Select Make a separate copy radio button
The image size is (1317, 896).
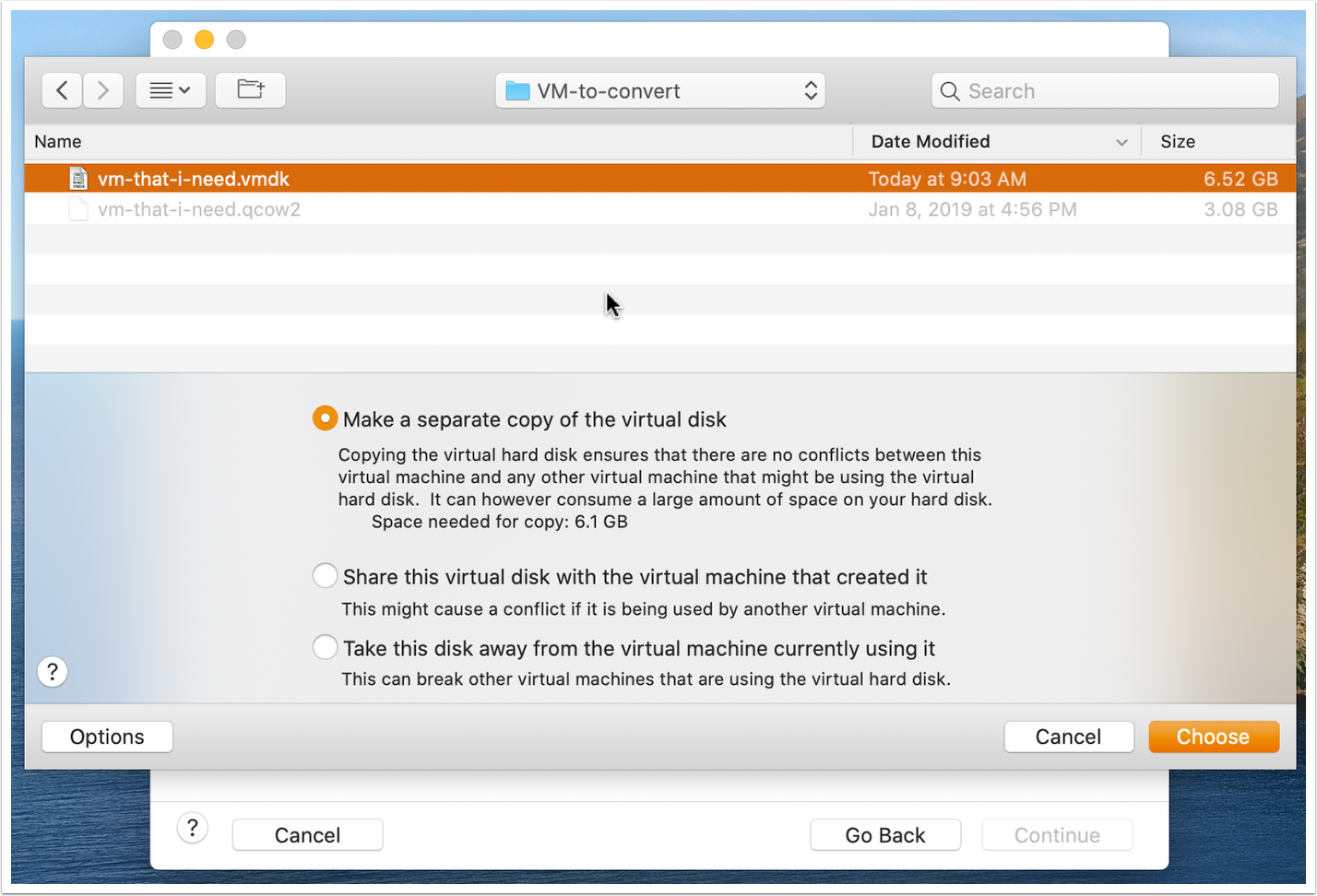[x=325, y=419]
